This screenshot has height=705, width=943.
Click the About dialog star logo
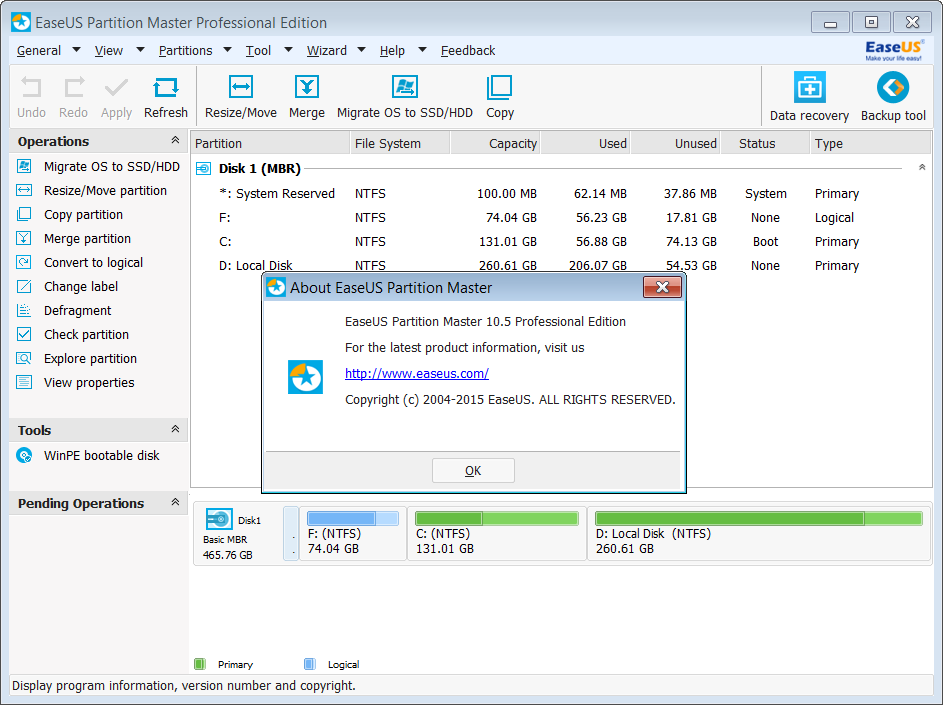pyautogui.click(x=306, y=377)
